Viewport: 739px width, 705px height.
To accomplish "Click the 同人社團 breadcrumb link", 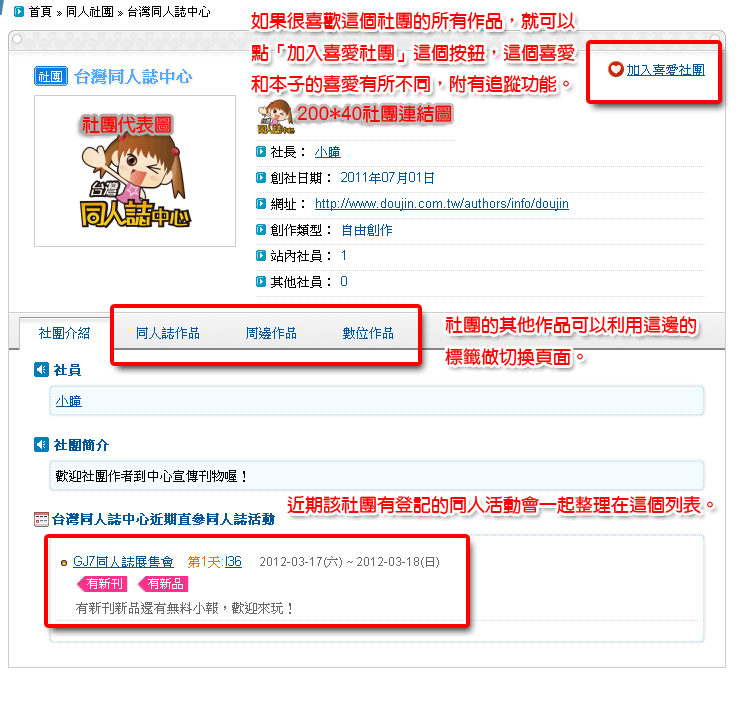I will 90,12.
